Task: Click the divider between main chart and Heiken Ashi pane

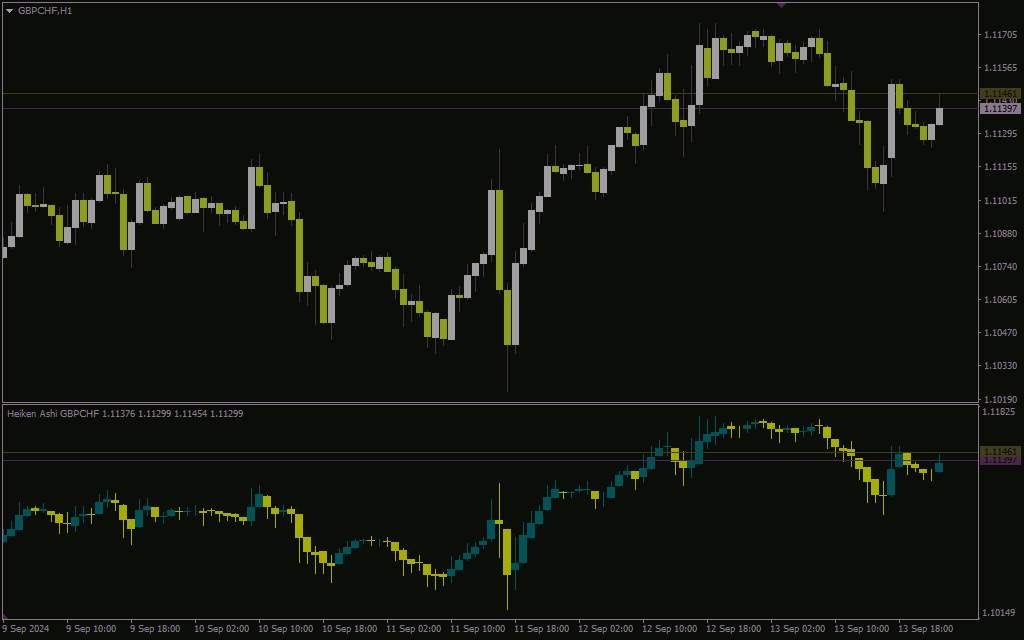Action: point(490,404)
